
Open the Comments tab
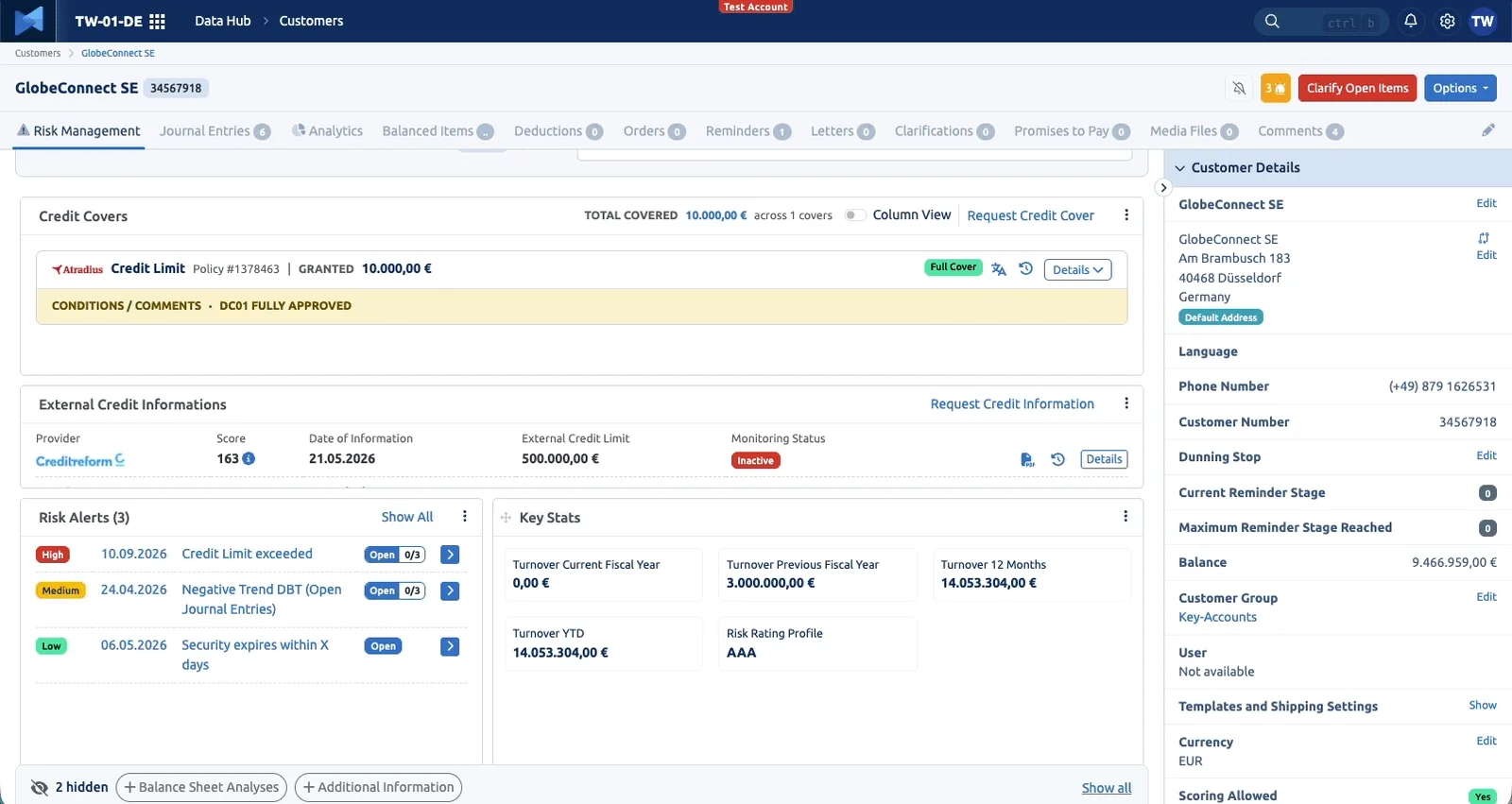[x=1300, y=131]
